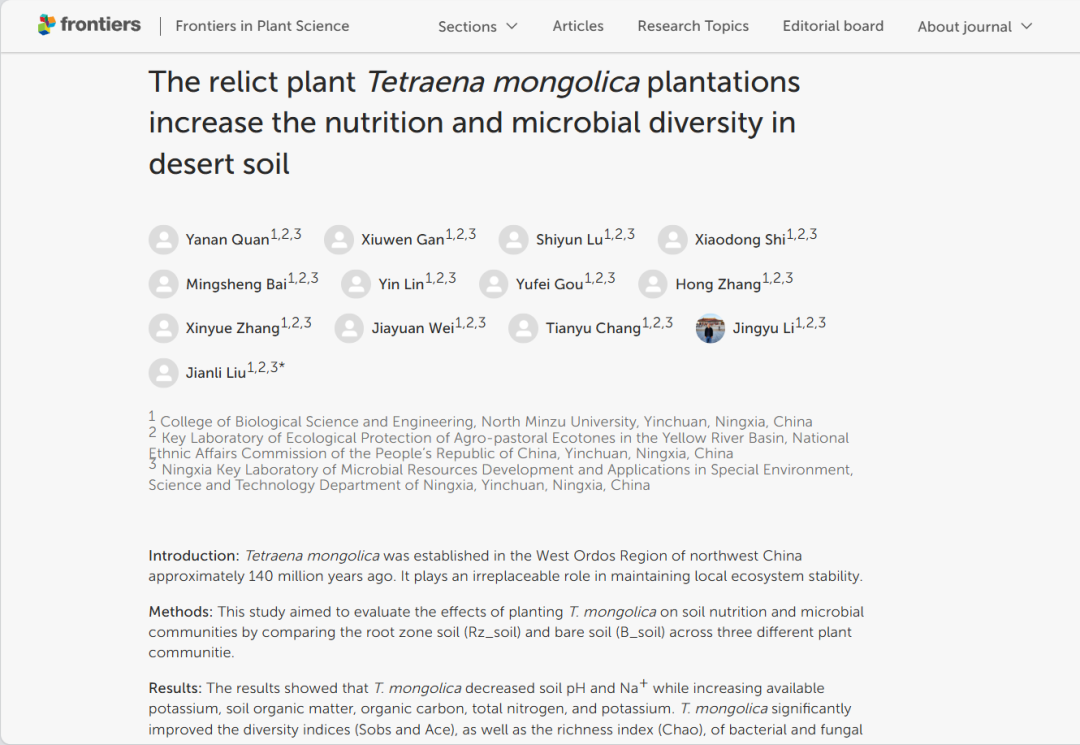Click the Yufei Gou author name
1080x745 pixels.
[549, 284]
